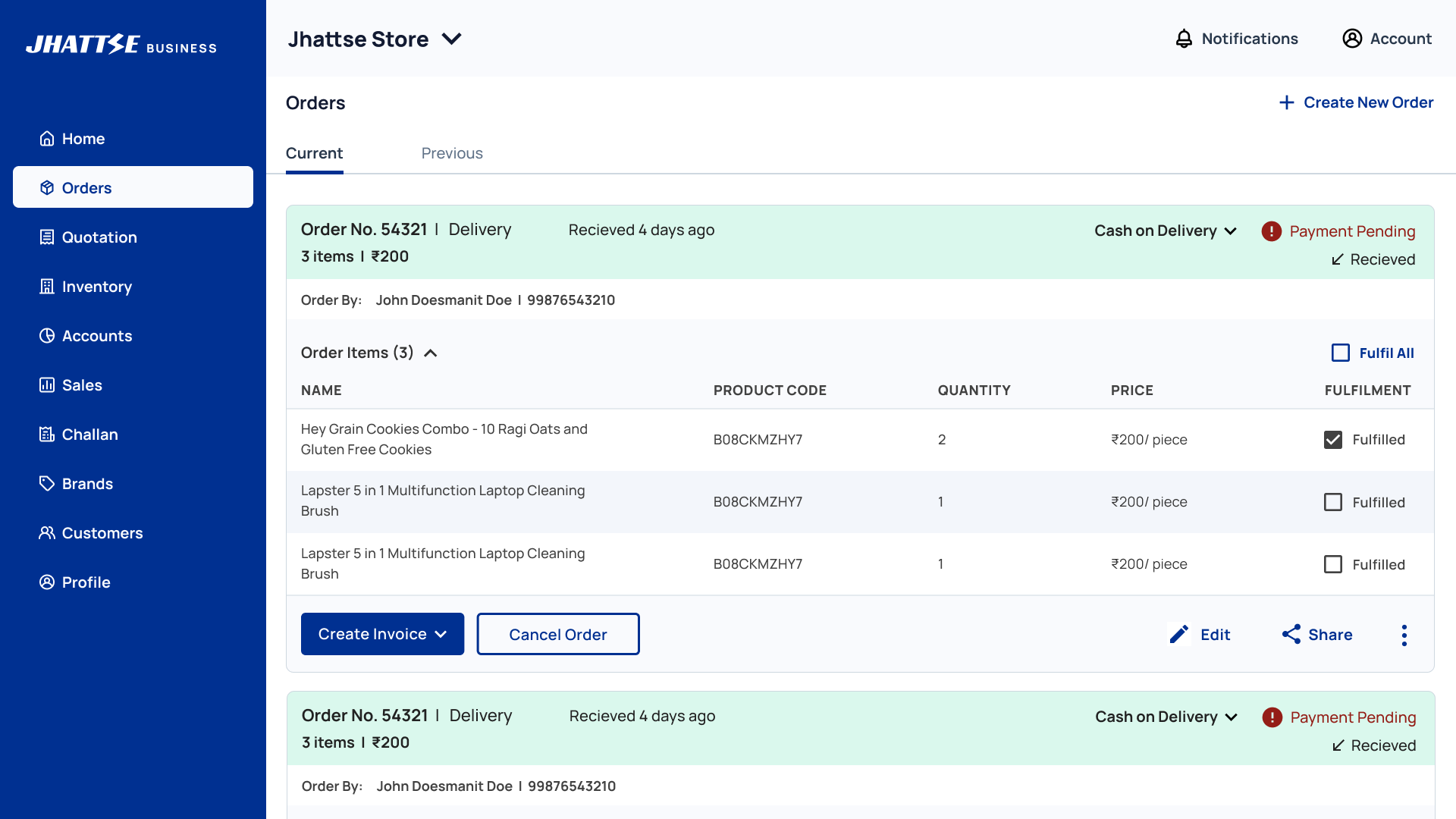The image size is (1456, 819).
Task: Open the three-dot more options menu
Action: [x=1404, y=635]
